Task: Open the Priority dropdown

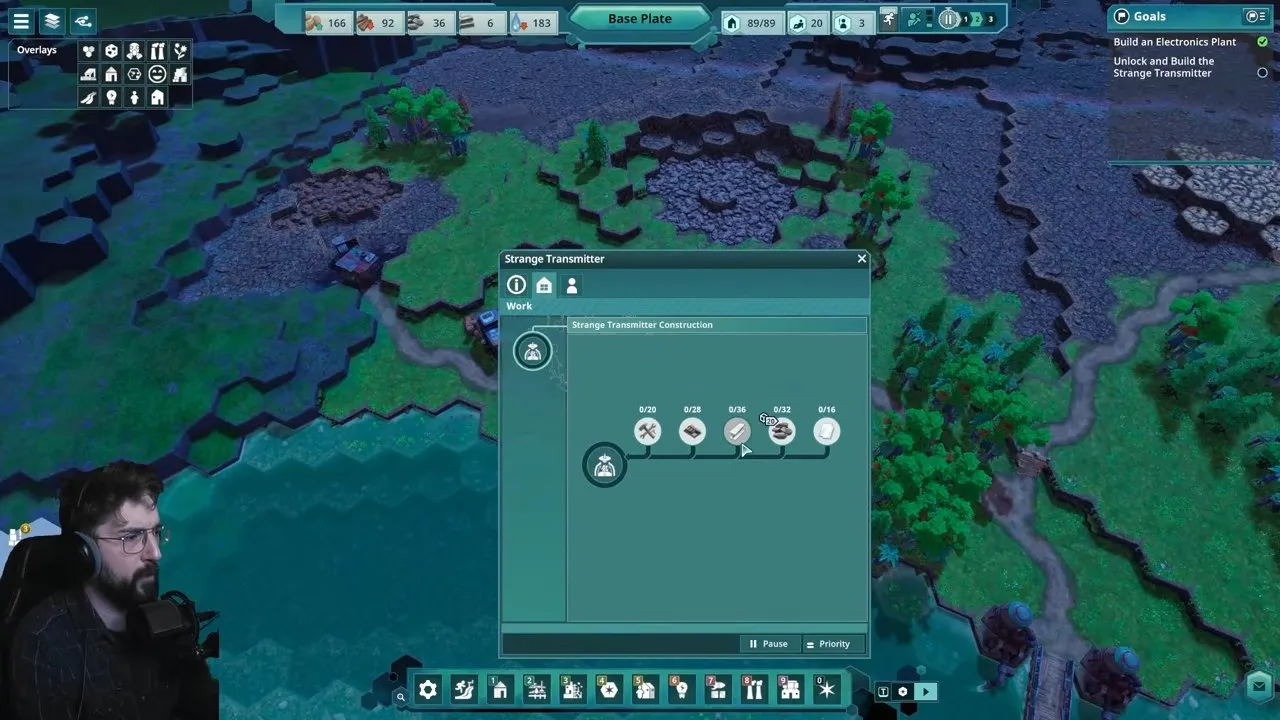Action: click(x=829, y=644)
